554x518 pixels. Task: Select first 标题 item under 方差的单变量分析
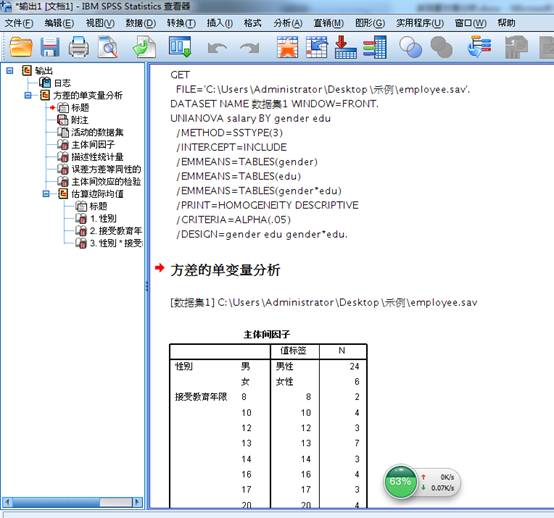80,107
